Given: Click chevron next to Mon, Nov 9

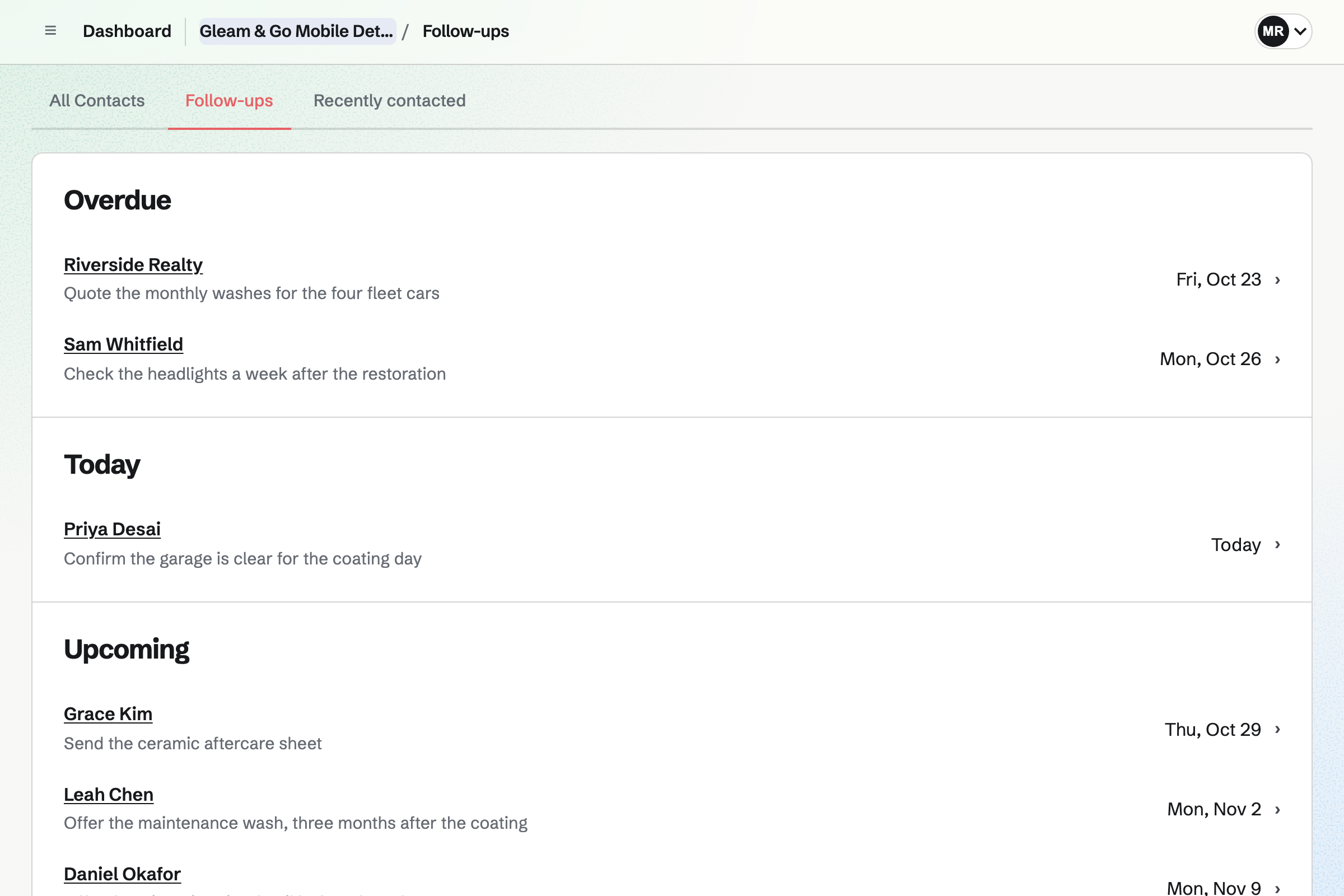Looking at the screenshot, I should [1278, 888].
